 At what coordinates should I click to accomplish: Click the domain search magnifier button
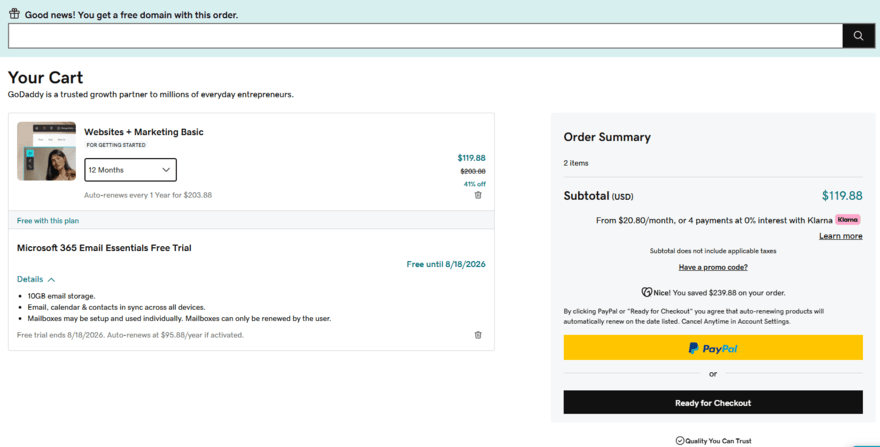pyautogui.click(x=858, y=36)
